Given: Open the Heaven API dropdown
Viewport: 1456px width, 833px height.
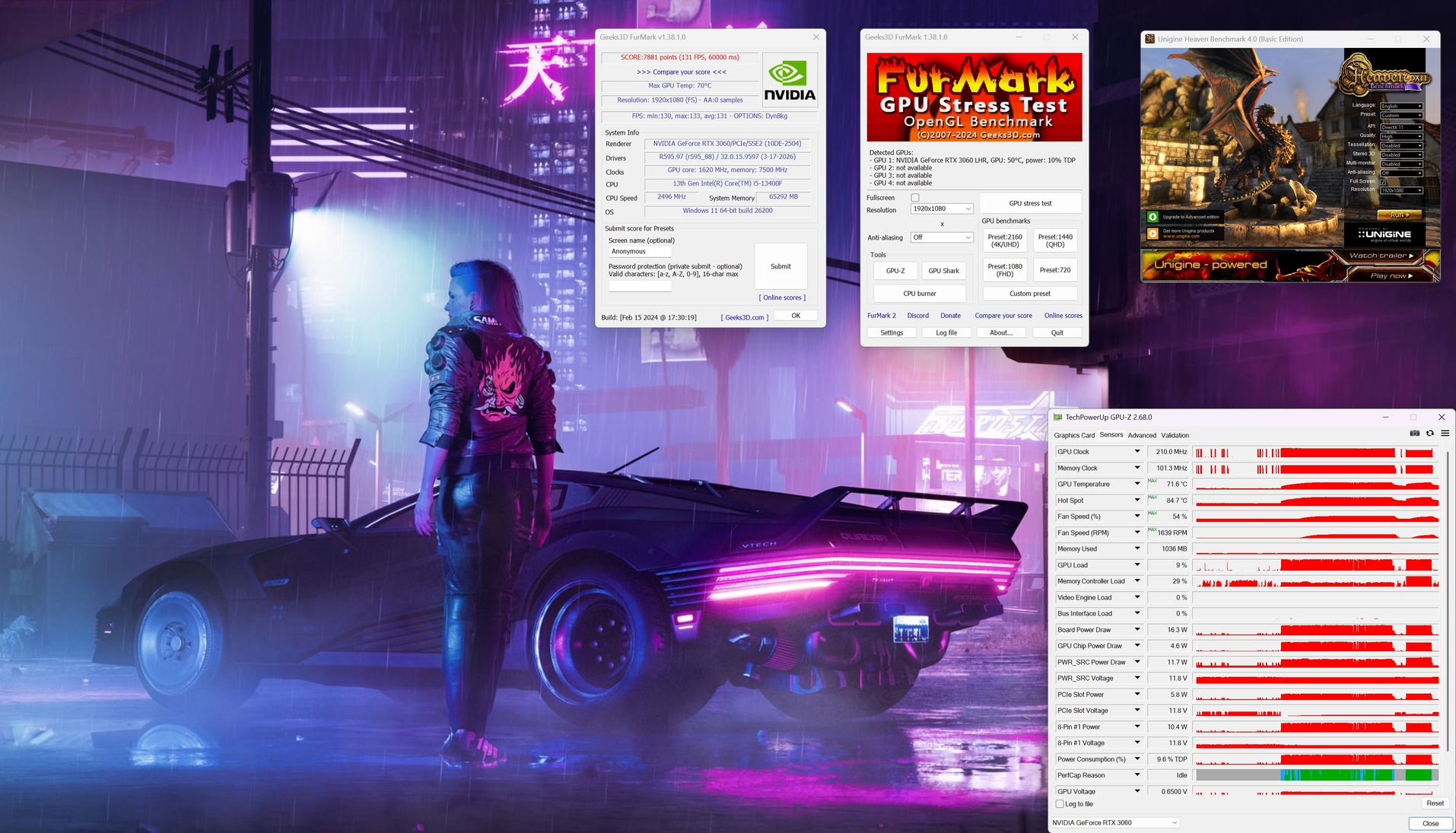Looking at the screenshot, I should [1401, 127].
